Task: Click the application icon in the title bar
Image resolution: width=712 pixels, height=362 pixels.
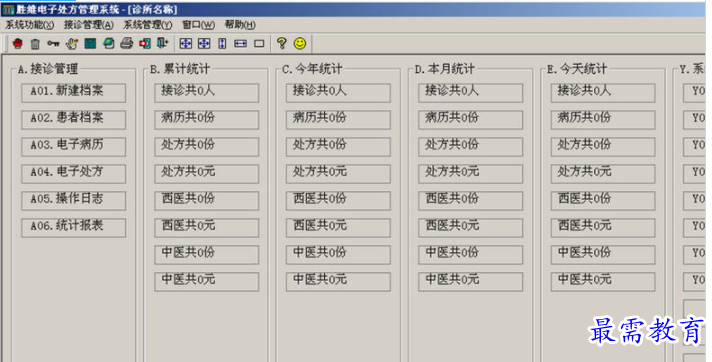Action: (x=8, y=9)
